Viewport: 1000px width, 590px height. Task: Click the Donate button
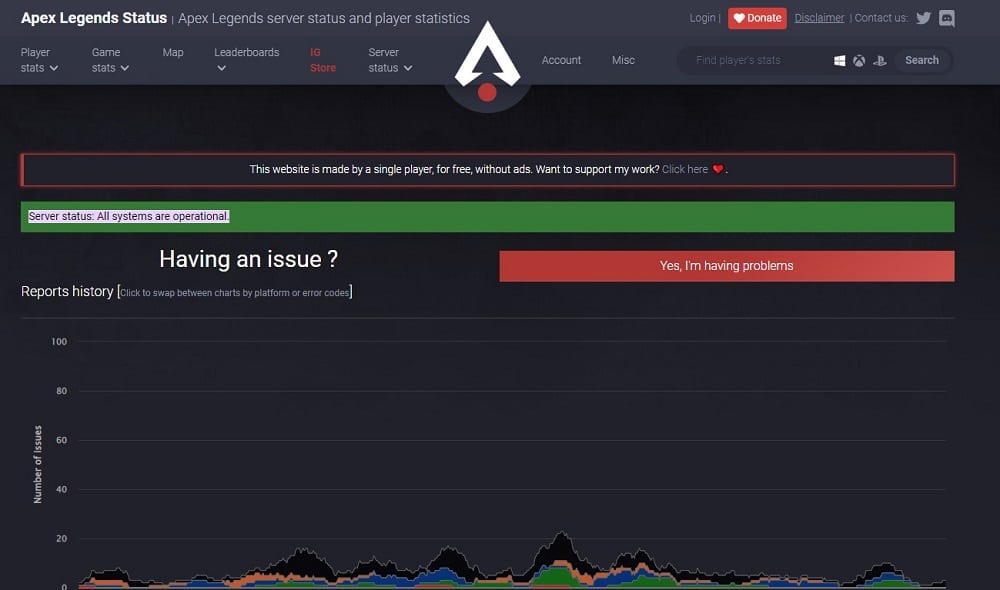[757, 18]
